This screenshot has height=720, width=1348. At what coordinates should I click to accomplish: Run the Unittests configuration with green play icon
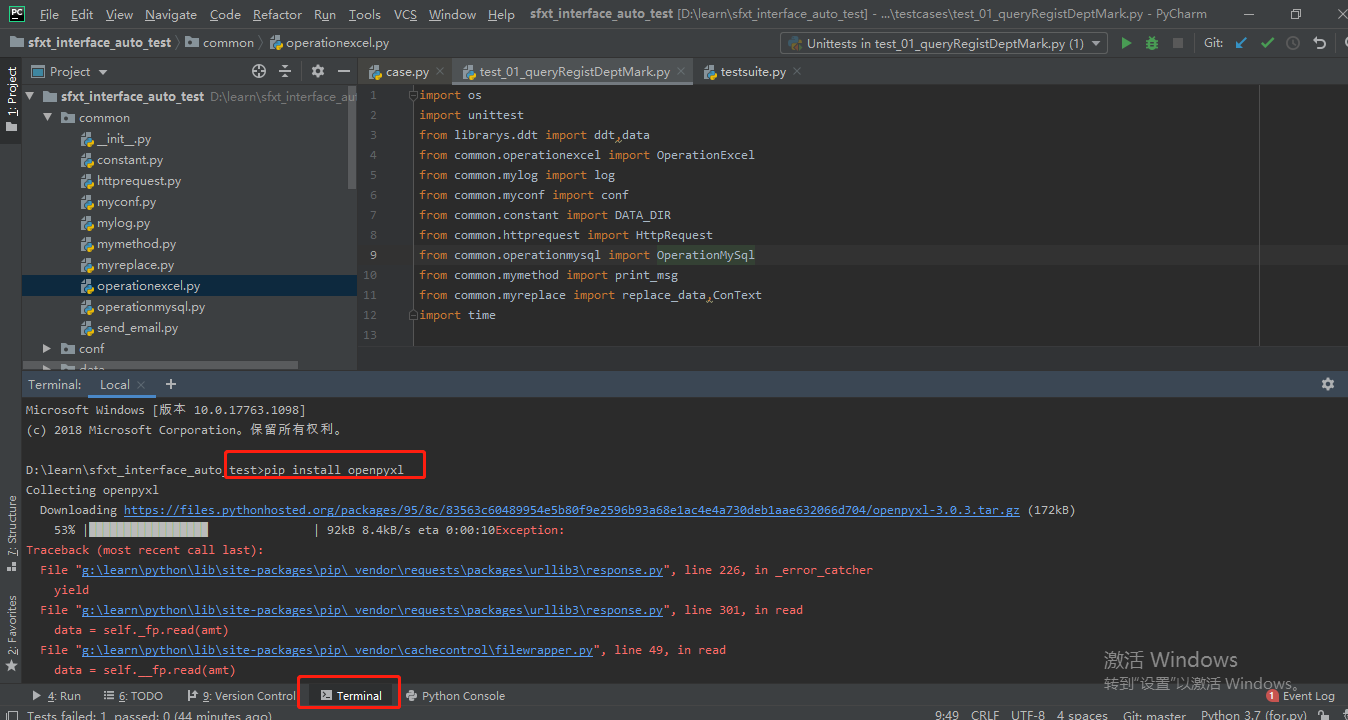(x=1126, y=43)
